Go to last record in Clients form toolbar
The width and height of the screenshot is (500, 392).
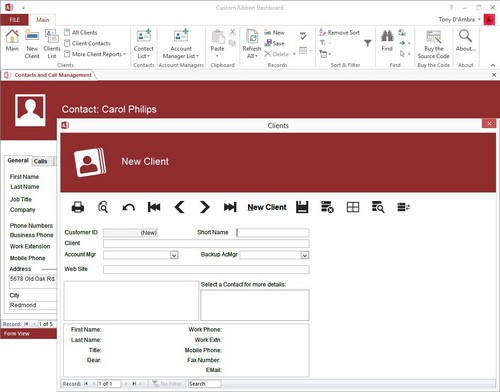click(x=230, y=207)
